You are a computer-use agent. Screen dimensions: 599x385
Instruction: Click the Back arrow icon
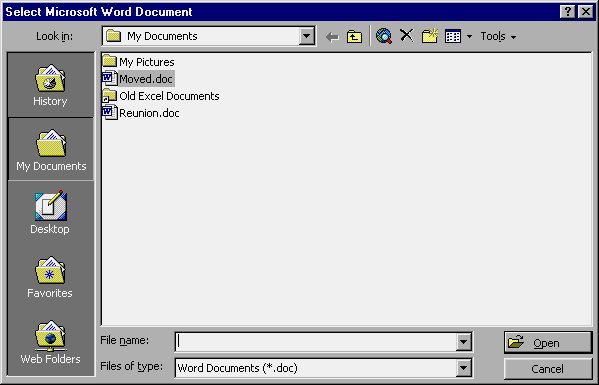point(332,37)
